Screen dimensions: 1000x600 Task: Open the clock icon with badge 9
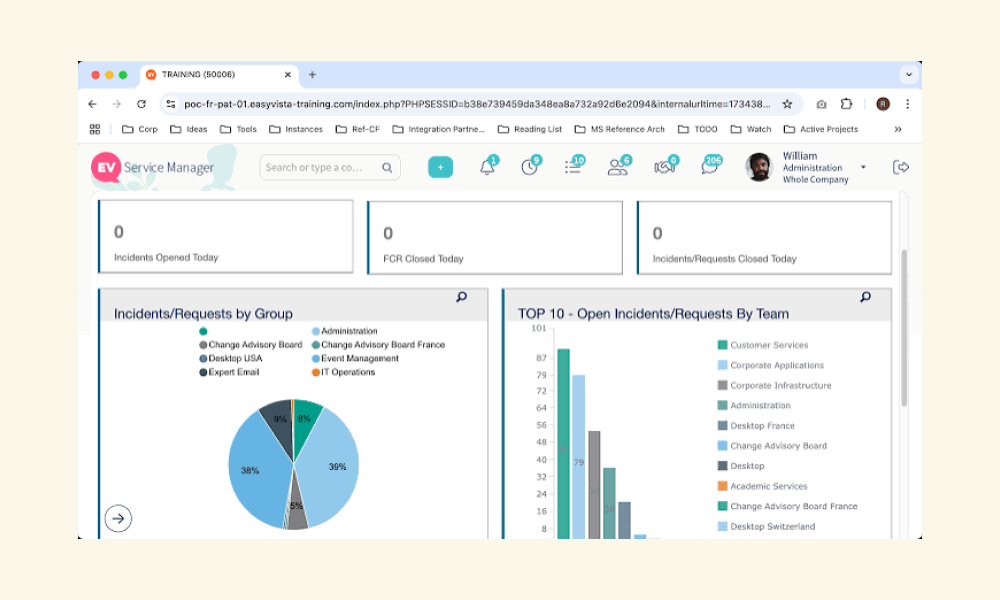pos(530,167)
